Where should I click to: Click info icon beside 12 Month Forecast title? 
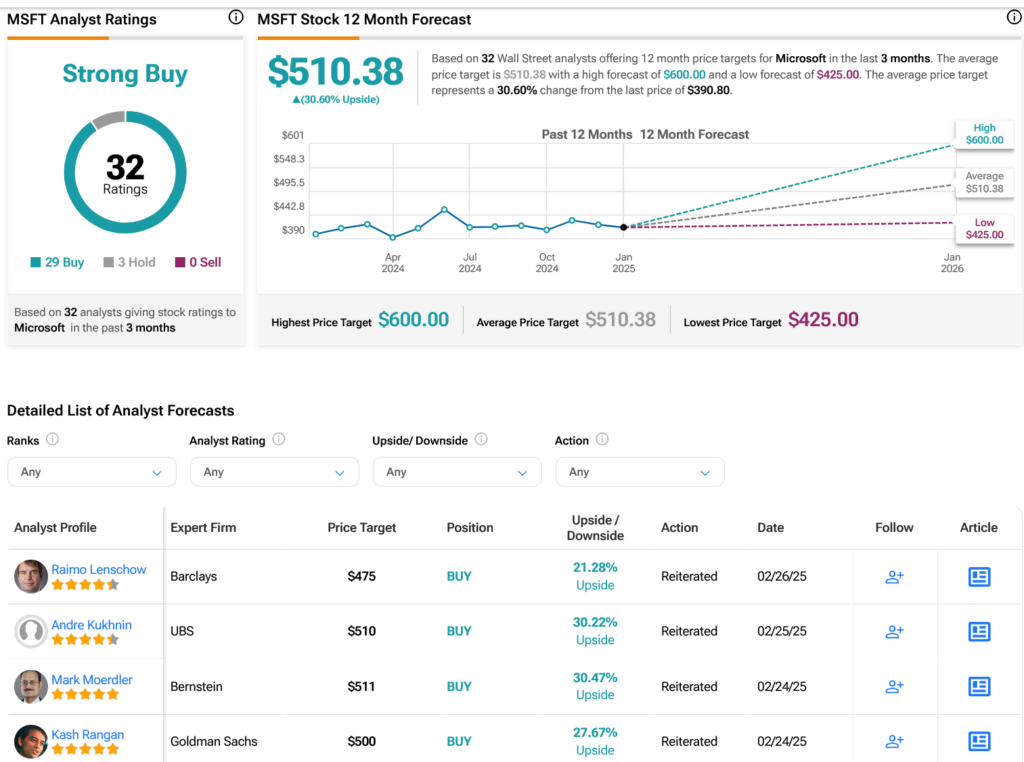(1014, 18)
